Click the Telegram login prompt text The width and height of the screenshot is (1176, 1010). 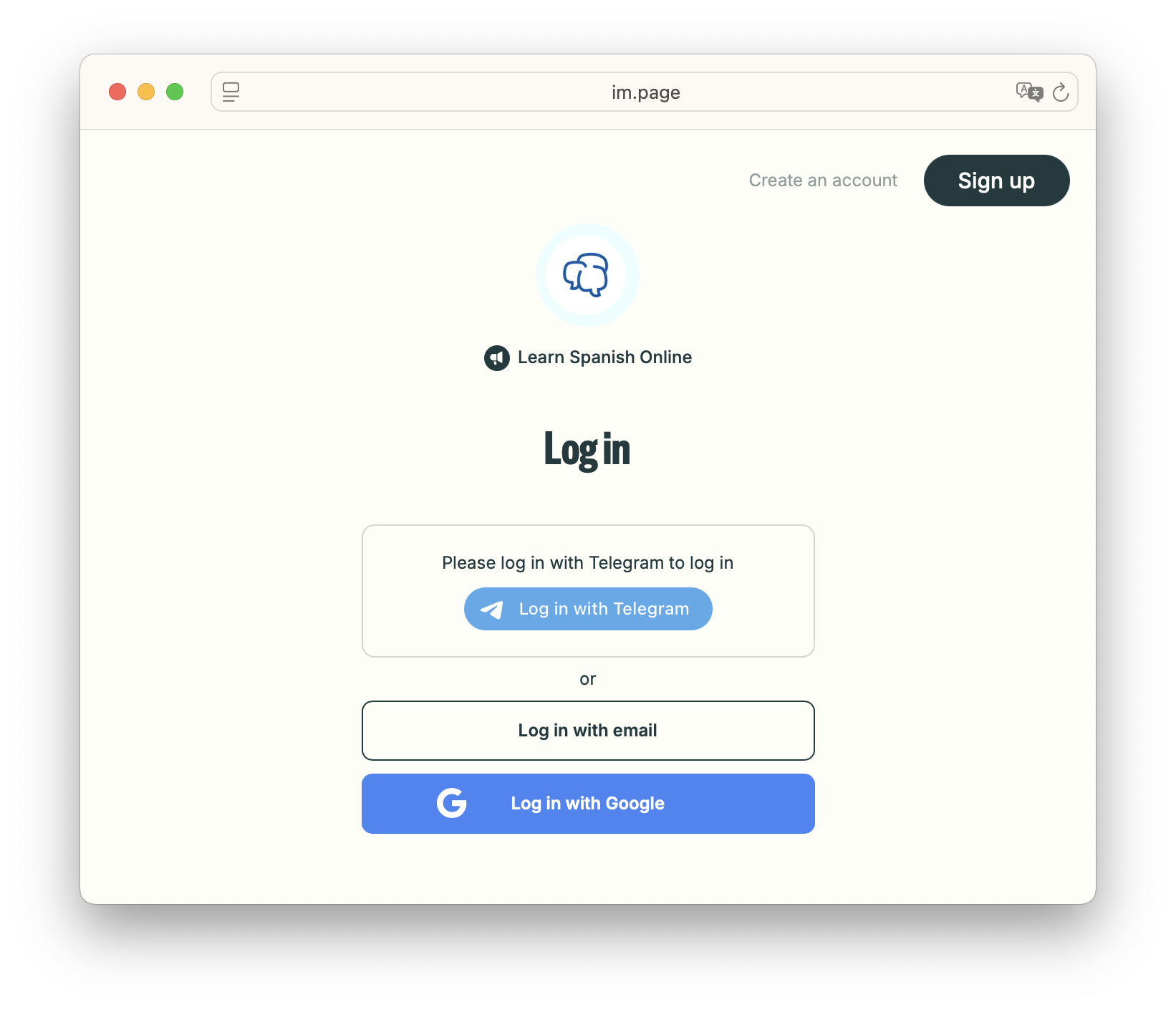[588, 563]
